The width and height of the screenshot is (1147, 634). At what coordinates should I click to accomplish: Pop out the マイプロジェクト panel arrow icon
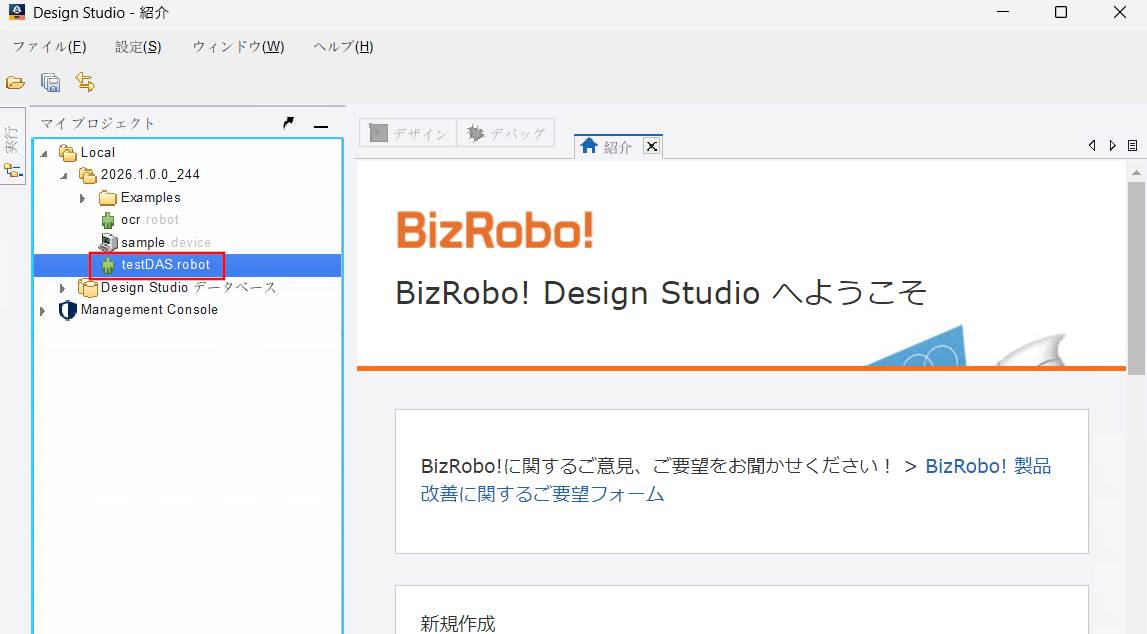pos(288,124)
